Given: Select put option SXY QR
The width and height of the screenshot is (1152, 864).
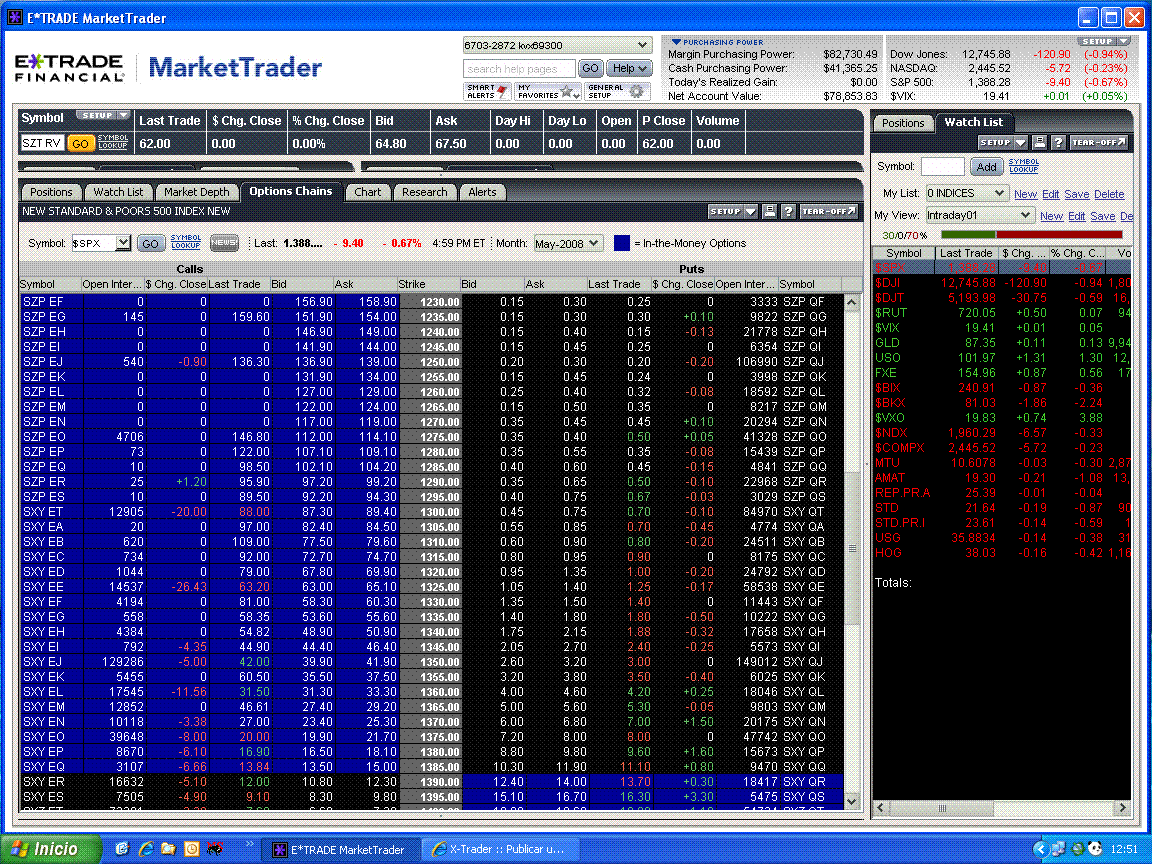Looking at the screenshot, I should coord(804,782).
